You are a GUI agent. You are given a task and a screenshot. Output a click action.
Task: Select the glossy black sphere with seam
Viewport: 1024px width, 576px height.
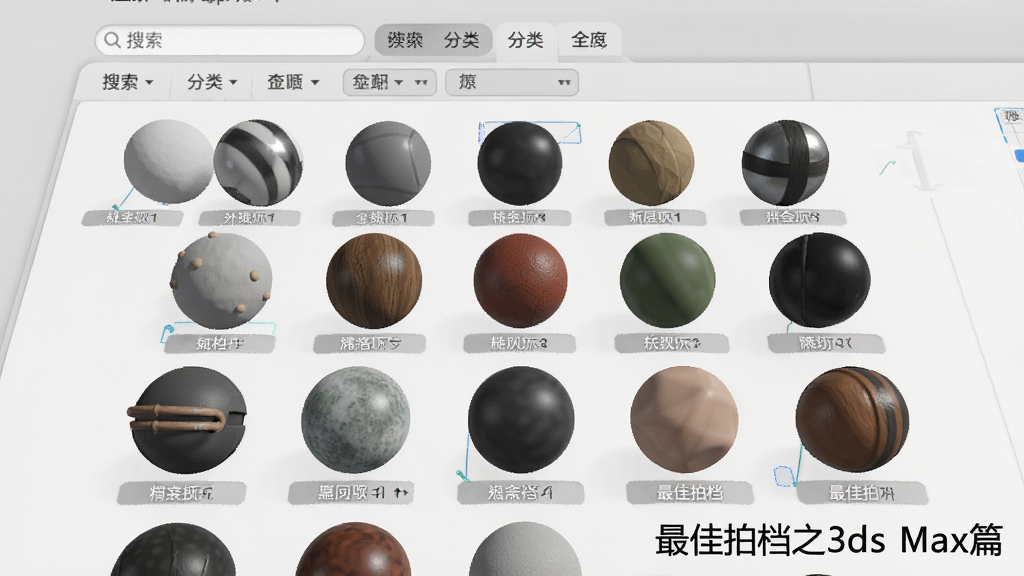pos(820,281)
